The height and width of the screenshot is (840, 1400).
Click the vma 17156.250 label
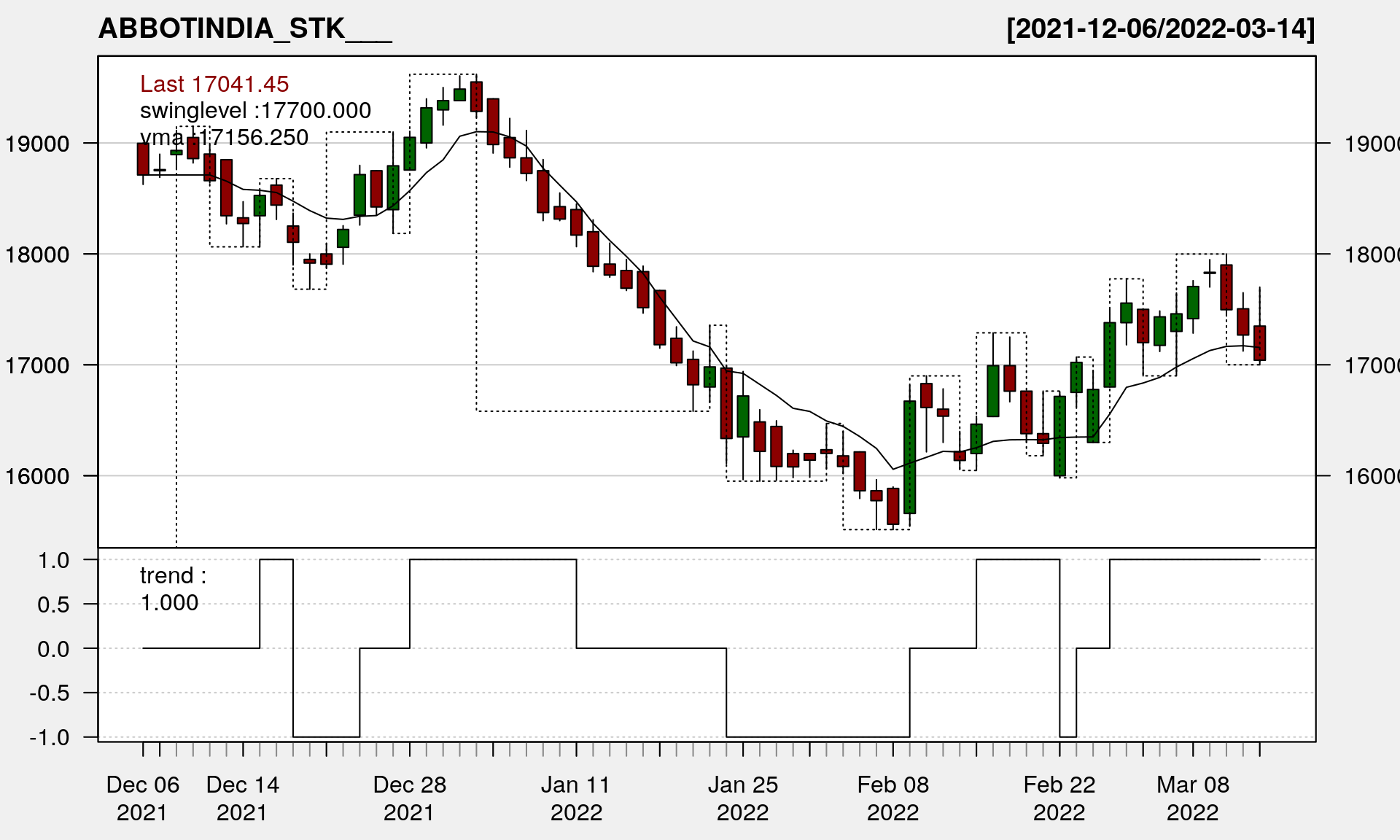tap(224, 137)
